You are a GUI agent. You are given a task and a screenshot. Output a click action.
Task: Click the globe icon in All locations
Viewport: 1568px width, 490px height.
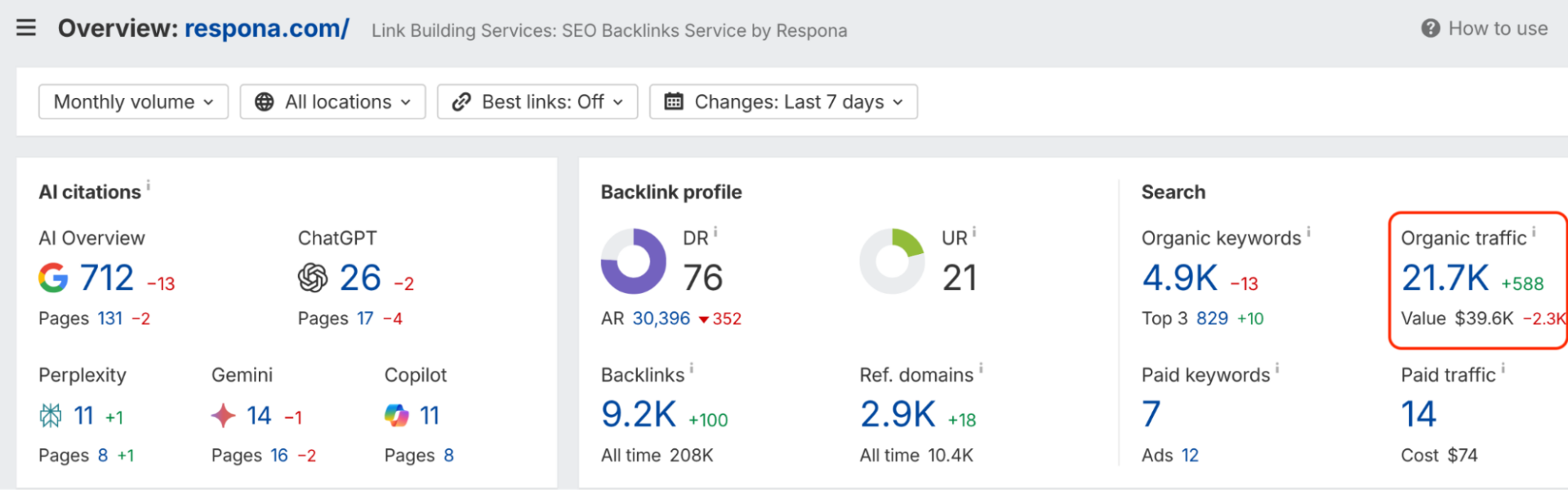[265, 102]
